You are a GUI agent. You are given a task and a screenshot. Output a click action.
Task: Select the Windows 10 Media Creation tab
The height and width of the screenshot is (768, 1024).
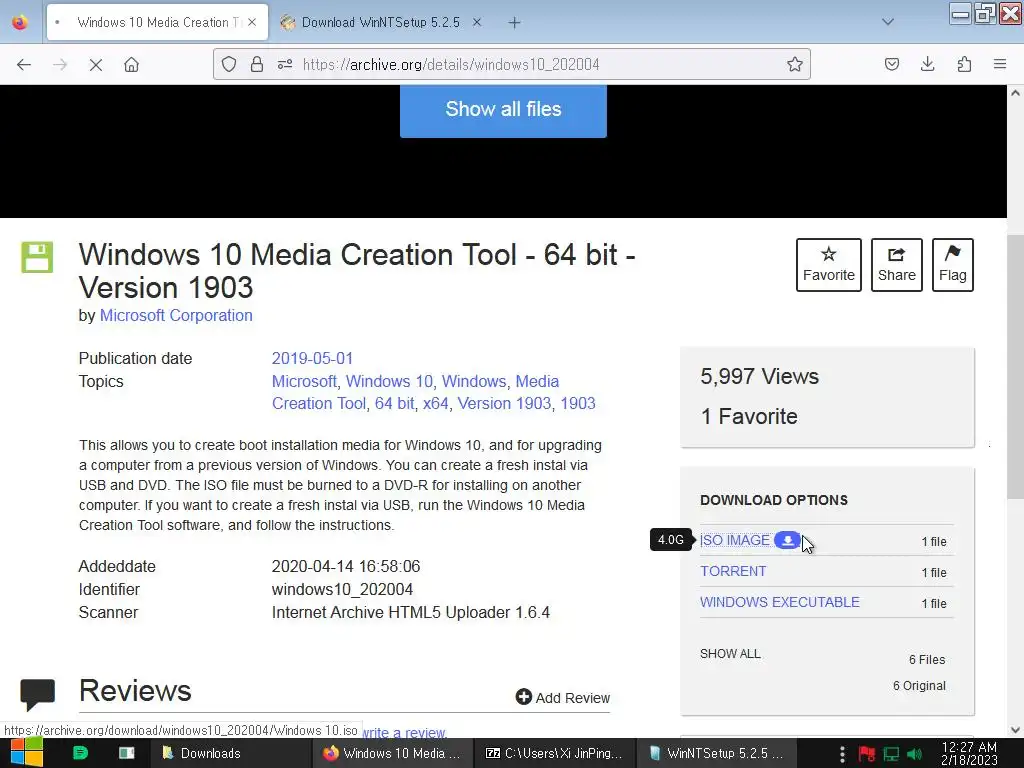157,22
